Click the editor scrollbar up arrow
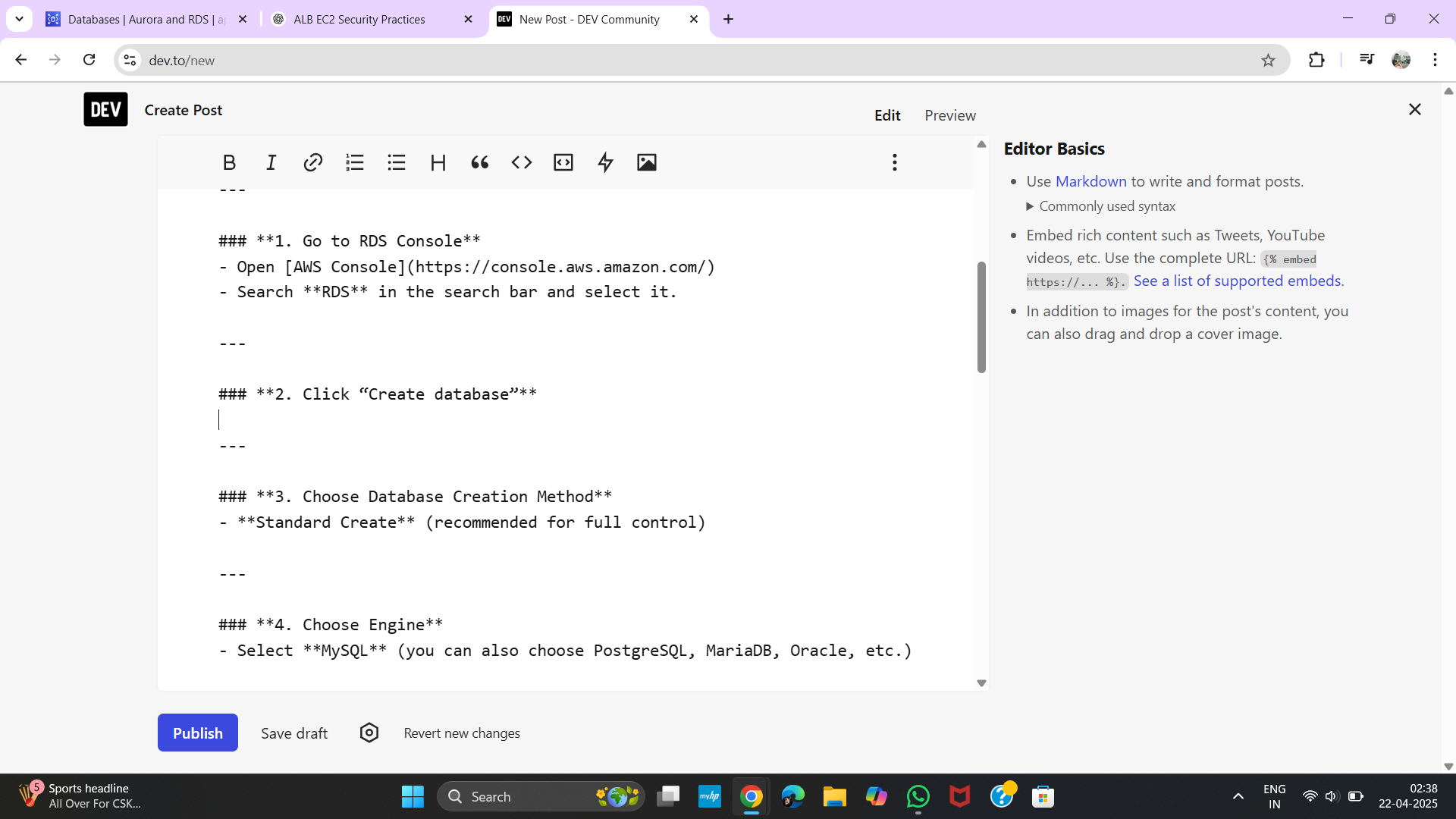Screen dimensions: 1456x819 click(x=981, y=144)
